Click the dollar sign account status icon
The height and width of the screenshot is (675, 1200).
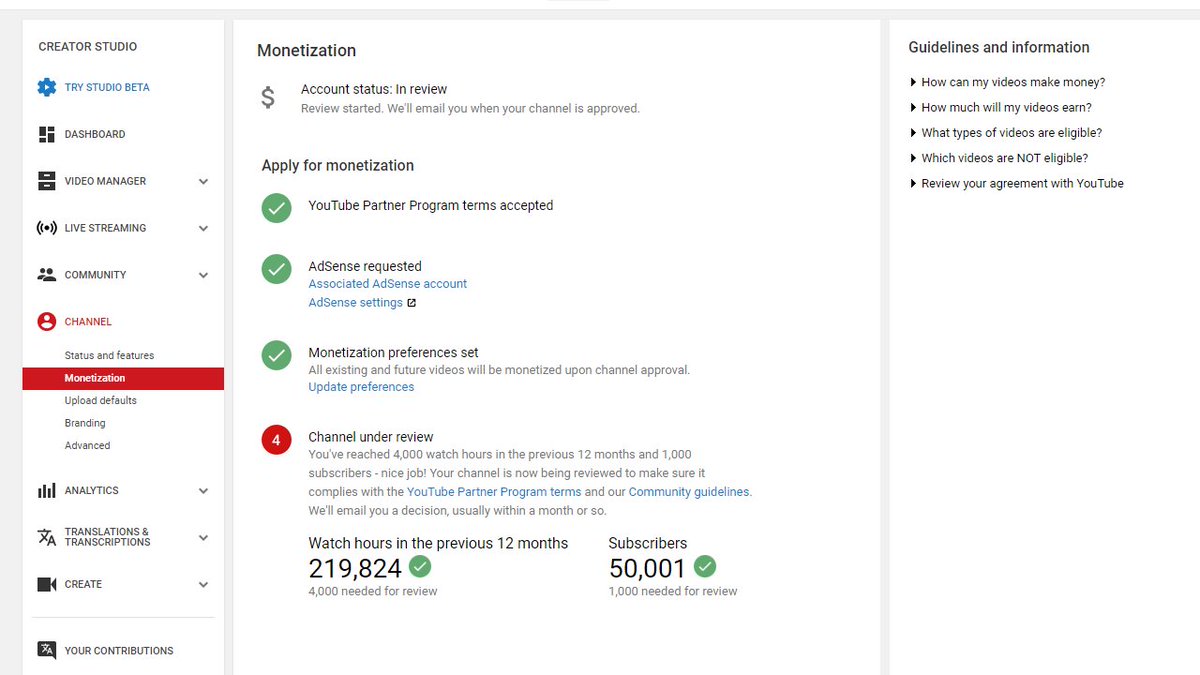pos(268,97)
